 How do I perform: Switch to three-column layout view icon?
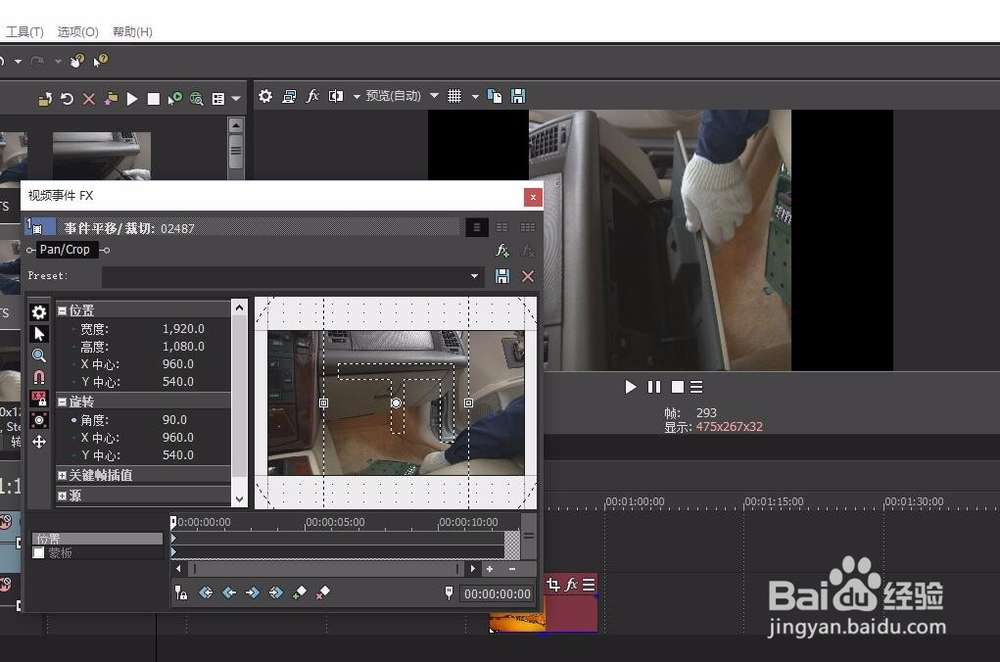pyautogui.click(x=527, y=228)
